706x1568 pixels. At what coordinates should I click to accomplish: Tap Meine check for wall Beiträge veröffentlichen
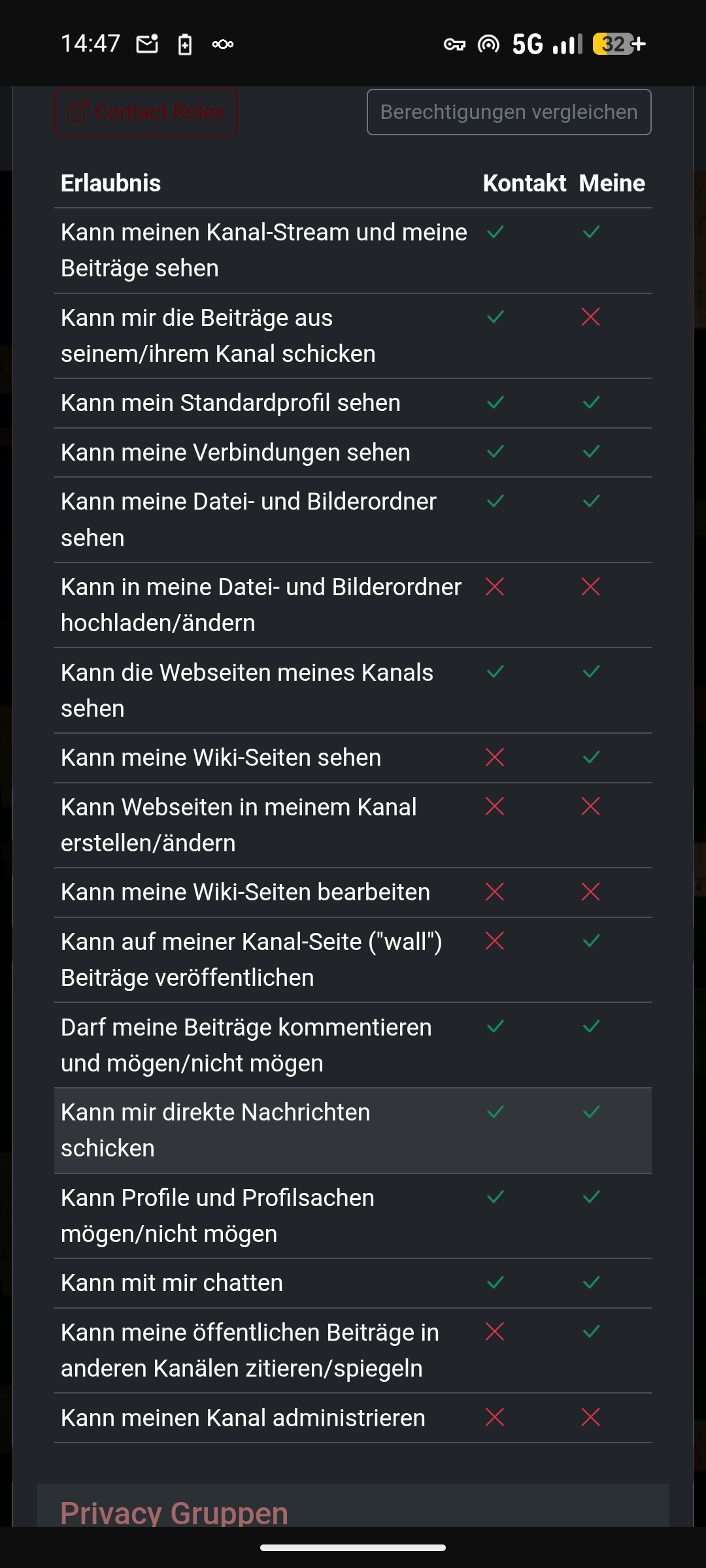point(591,941)
